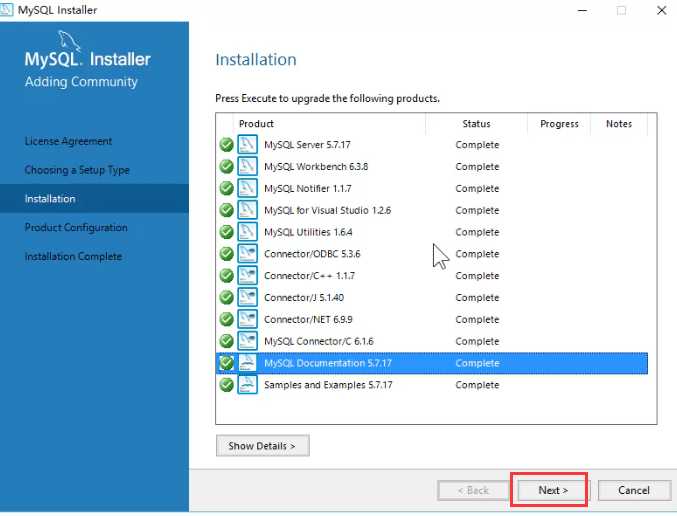The width and height of the screenshot is (677, 516).
Task: Click green checkmark beside Connector/J 5.1.40
Action: click(227, 297)
